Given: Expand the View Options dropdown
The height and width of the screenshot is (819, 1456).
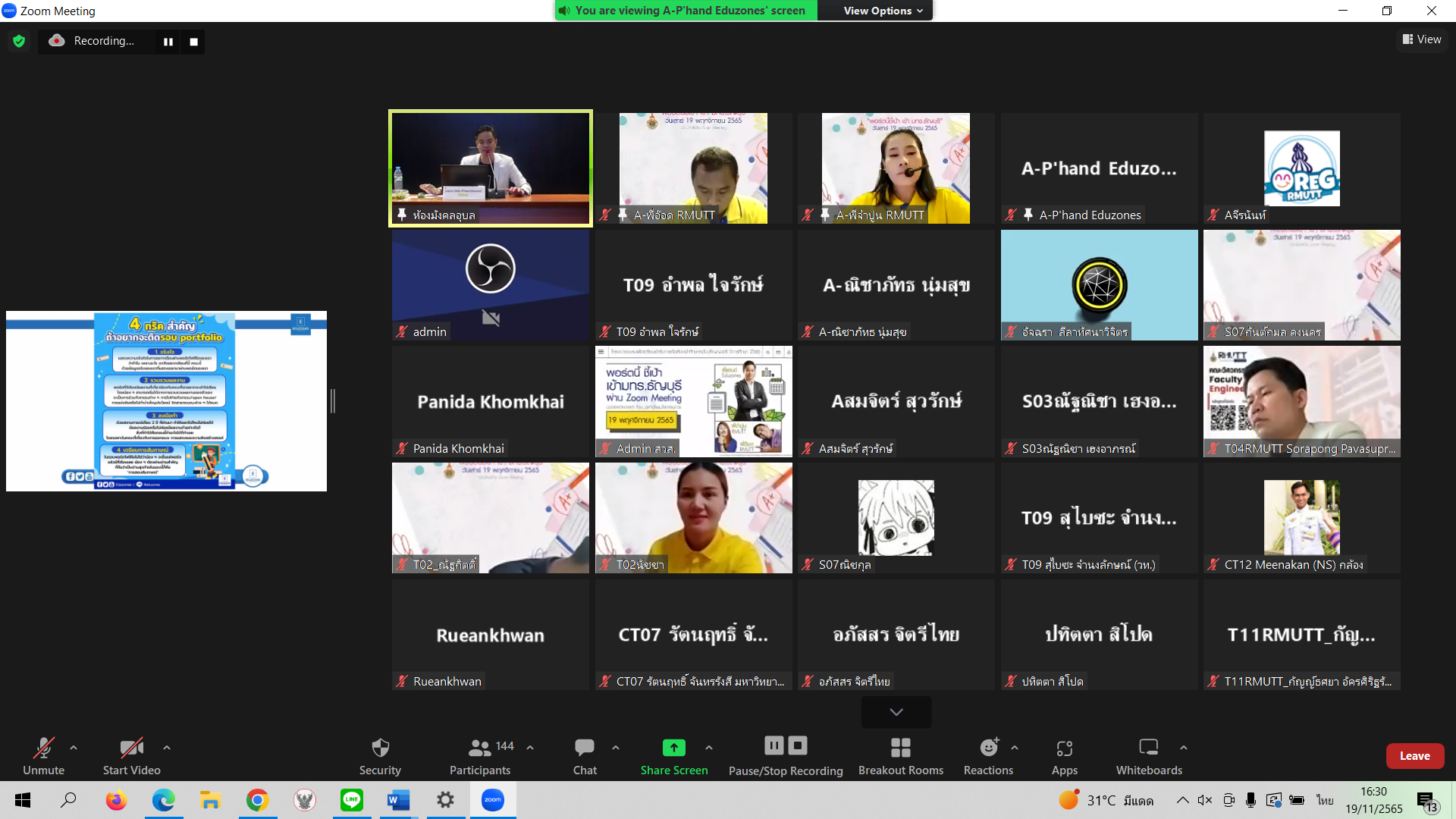Looking at the screenshot, I should pyautogui.click(x=883, y=11).
